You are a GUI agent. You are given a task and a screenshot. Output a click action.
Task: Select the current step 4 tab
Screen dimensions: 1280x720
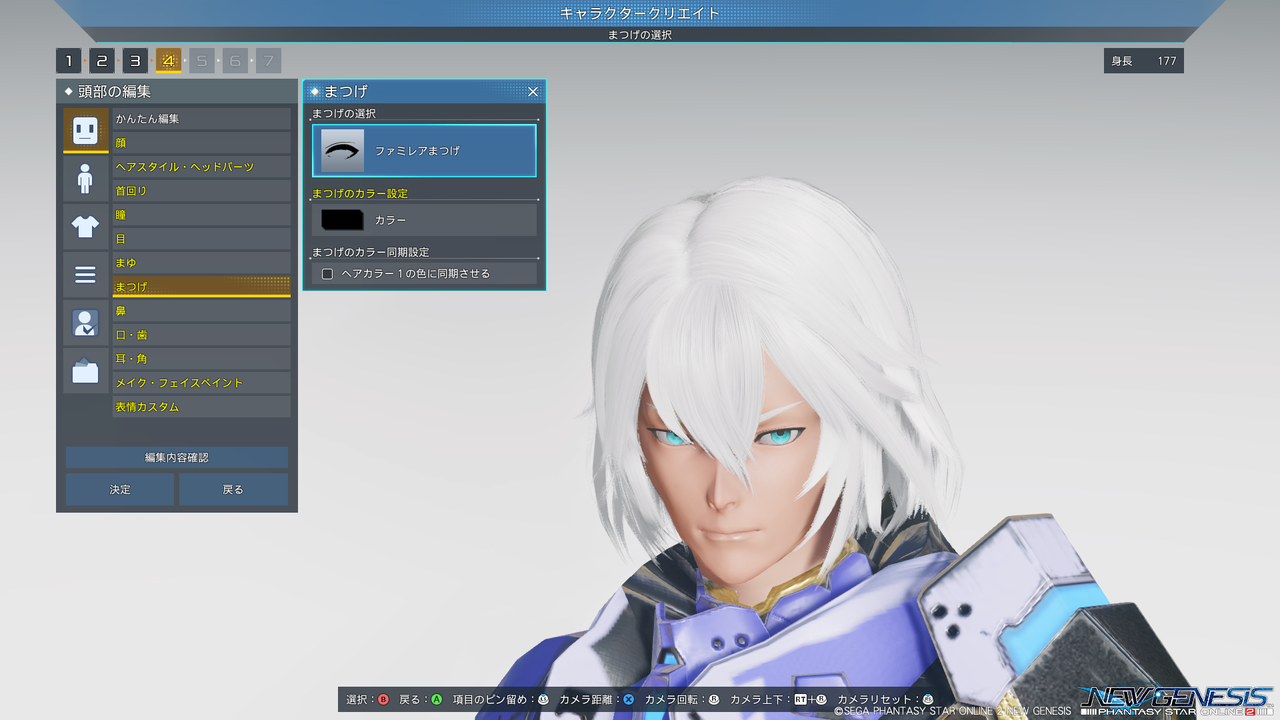(168, 61)
